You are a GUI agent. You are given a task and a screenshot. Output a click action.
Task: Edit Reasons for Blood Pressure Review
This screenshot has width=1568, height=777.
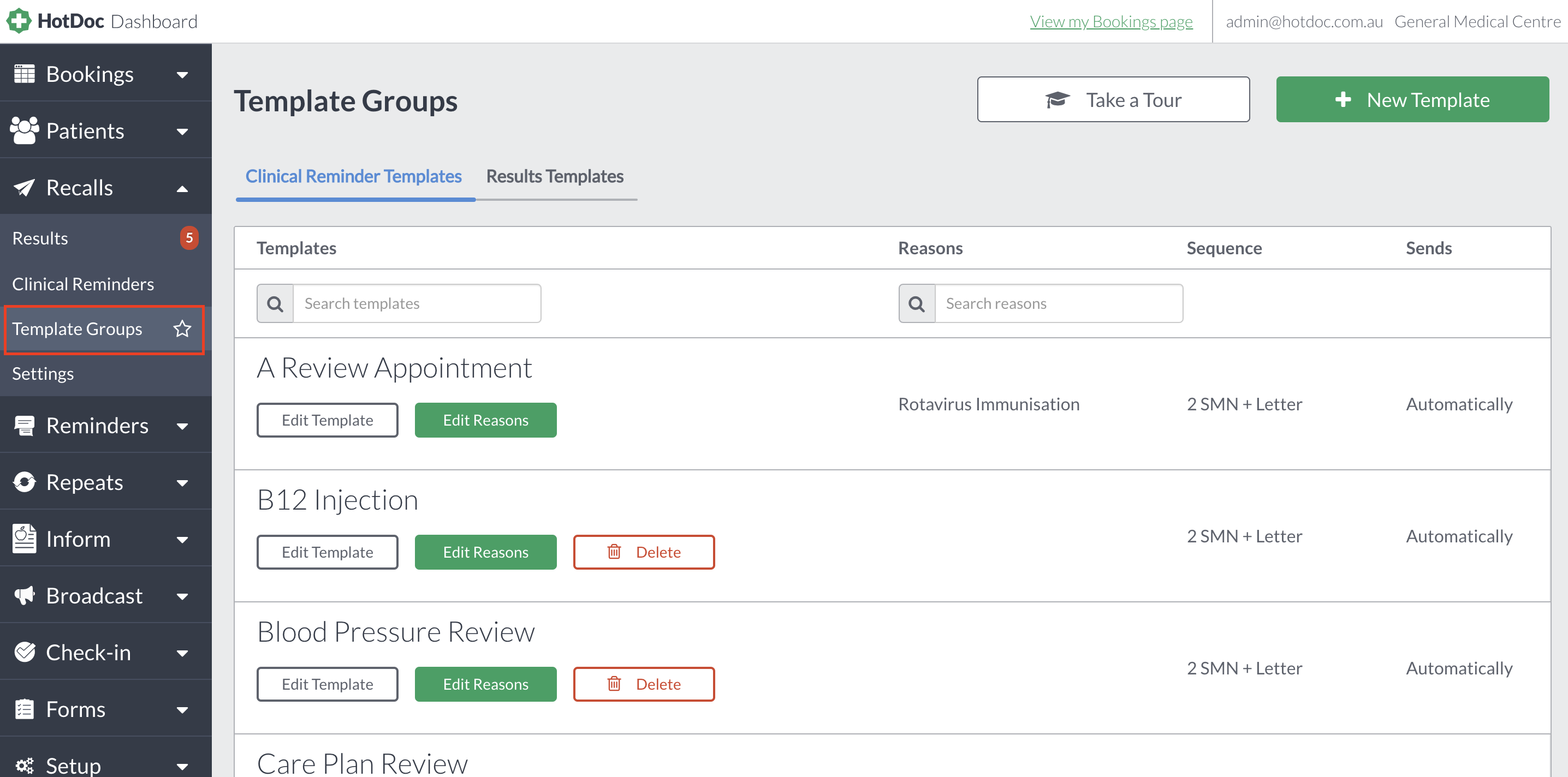(x=486, y=684)
